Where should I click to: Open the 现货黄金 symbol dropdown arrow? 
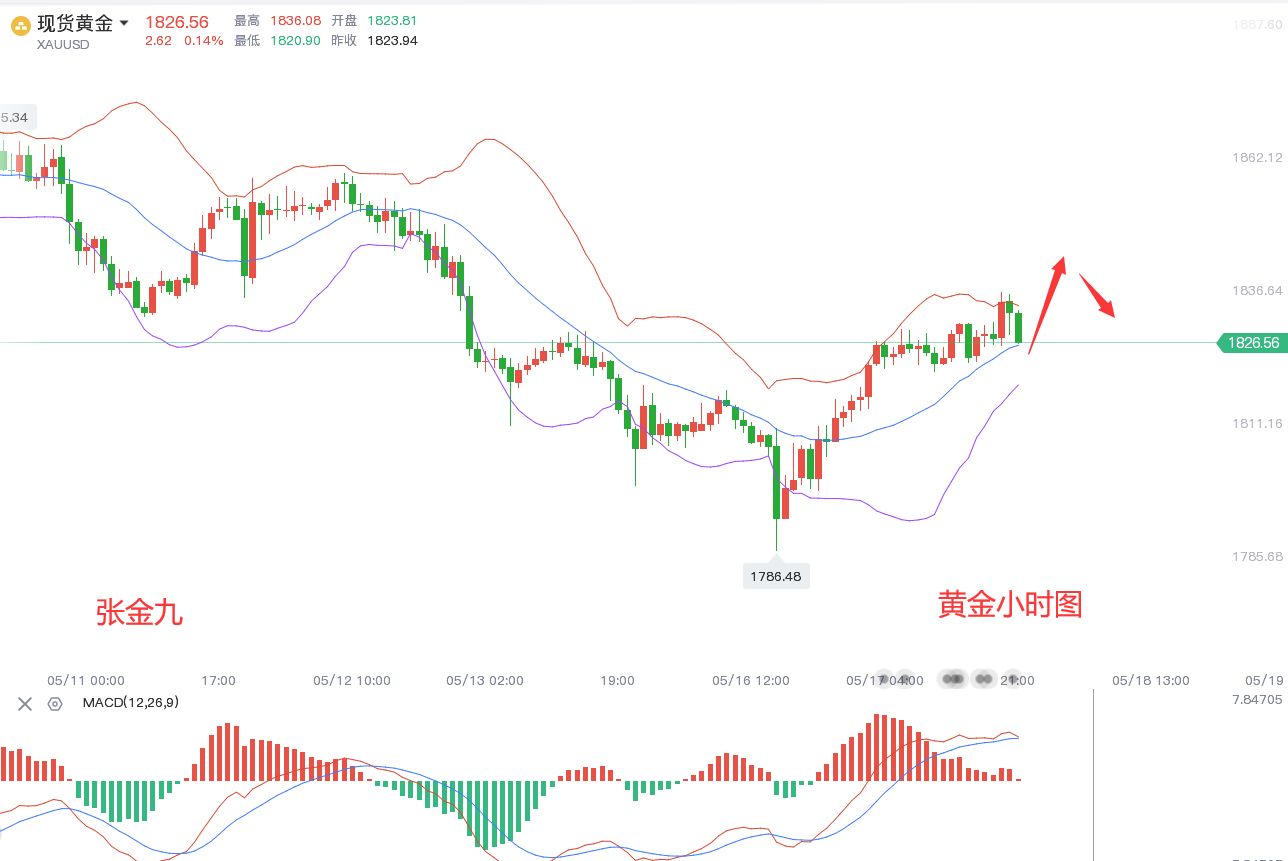pos(124,23)
